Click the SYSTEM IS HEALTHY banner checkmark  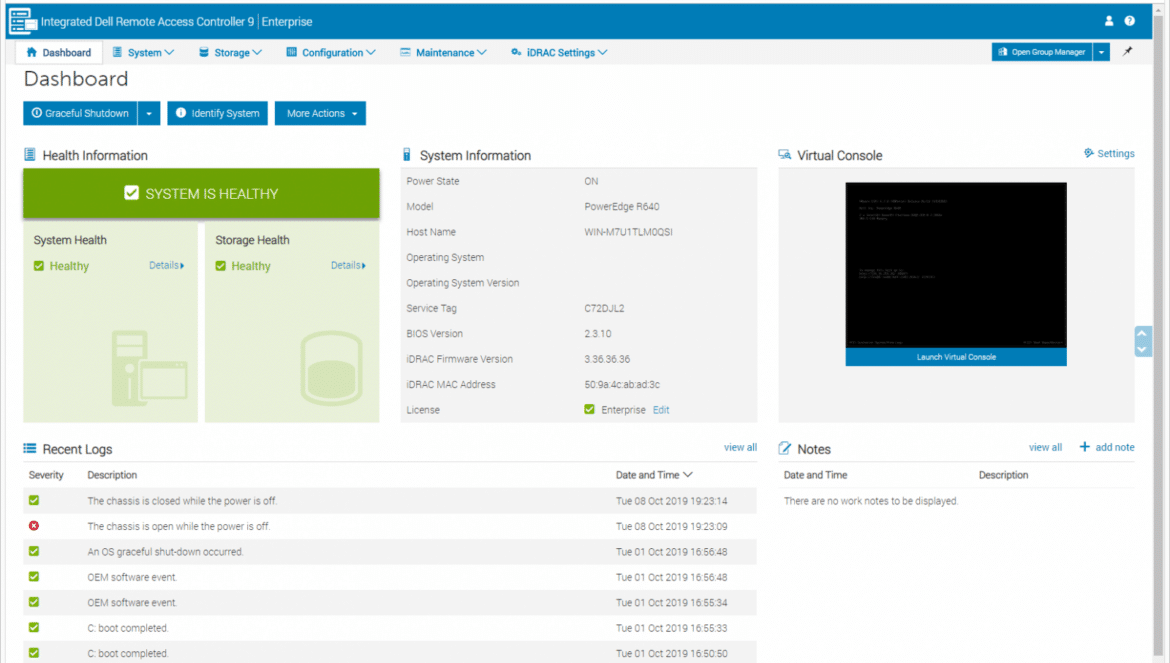[x=131, y=193]
